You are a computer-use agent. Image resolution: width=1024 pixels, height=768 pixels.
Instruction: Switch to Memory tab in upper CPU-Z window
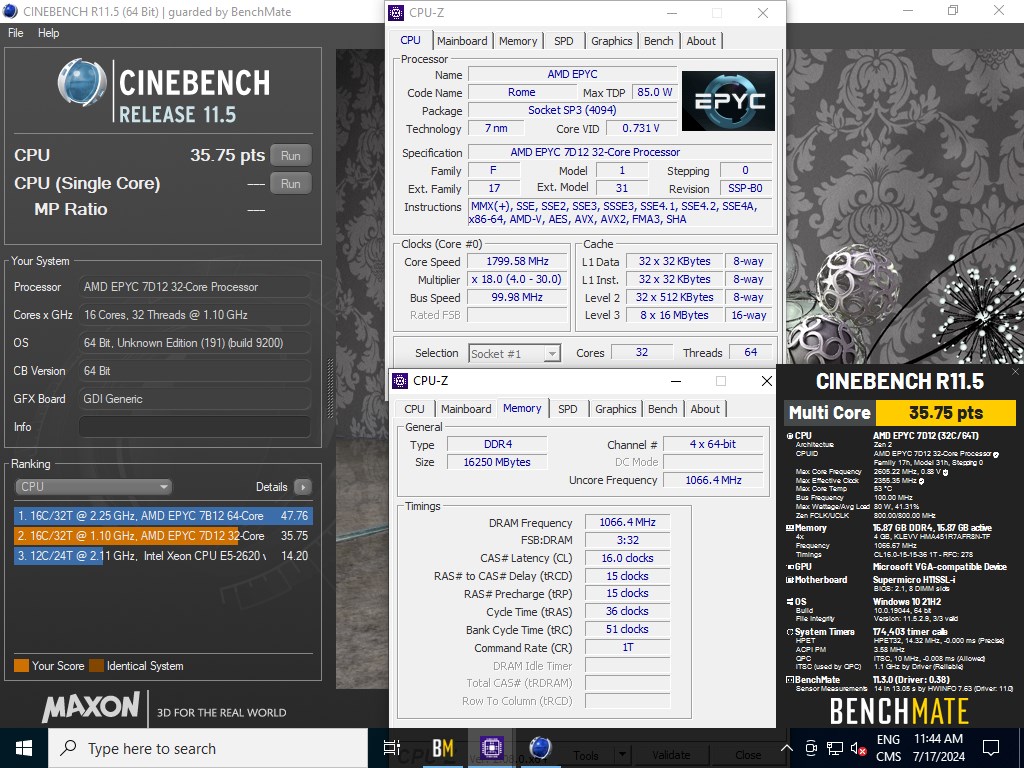pyautogui.click(x=518, y=40)
